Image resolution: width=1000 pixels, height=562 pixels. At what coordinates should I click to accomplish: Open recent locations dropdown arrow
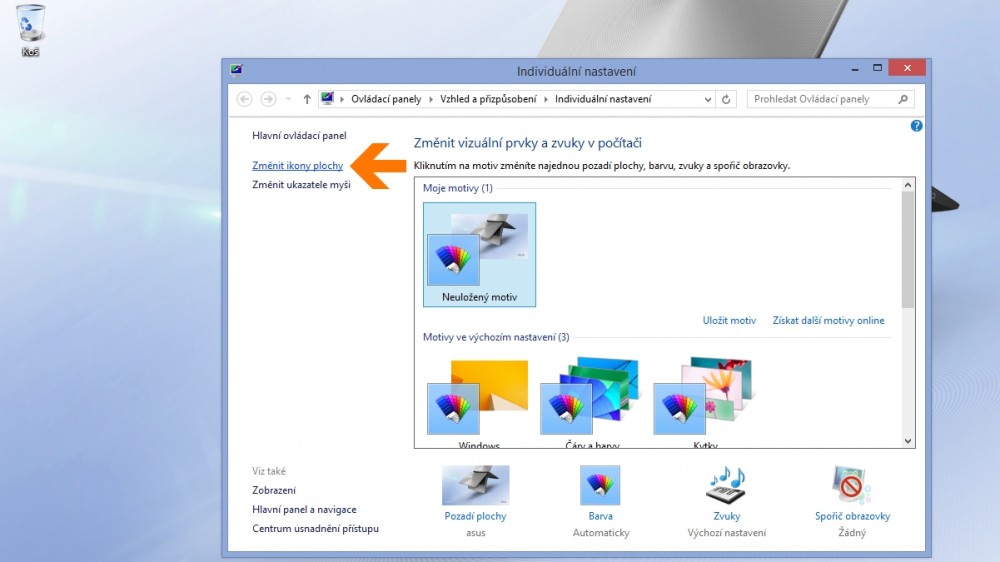288,99
